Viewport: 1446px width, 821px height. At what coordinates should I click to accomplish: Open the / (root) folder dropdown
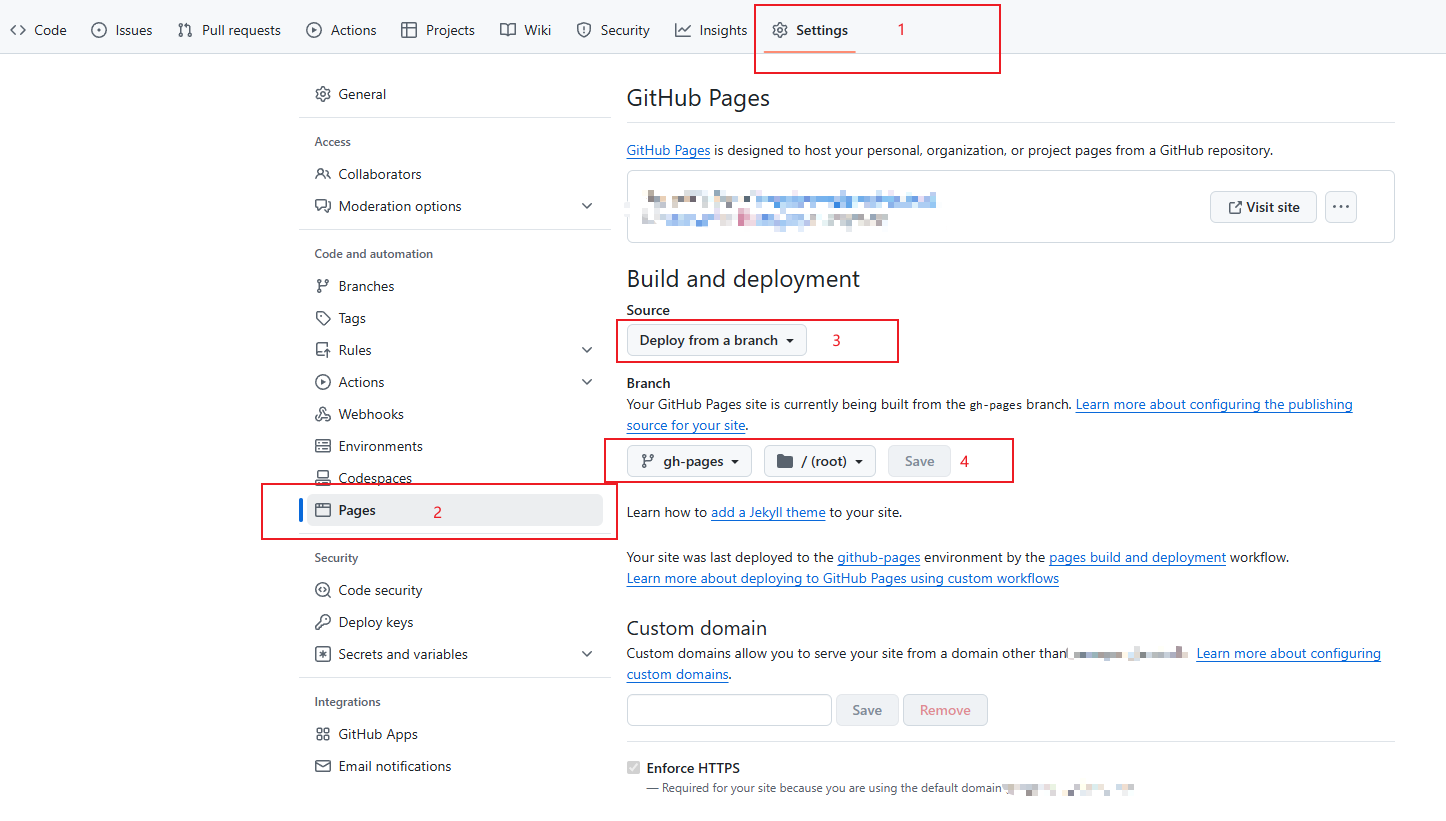pyautogui.click(x=820, y=461)
